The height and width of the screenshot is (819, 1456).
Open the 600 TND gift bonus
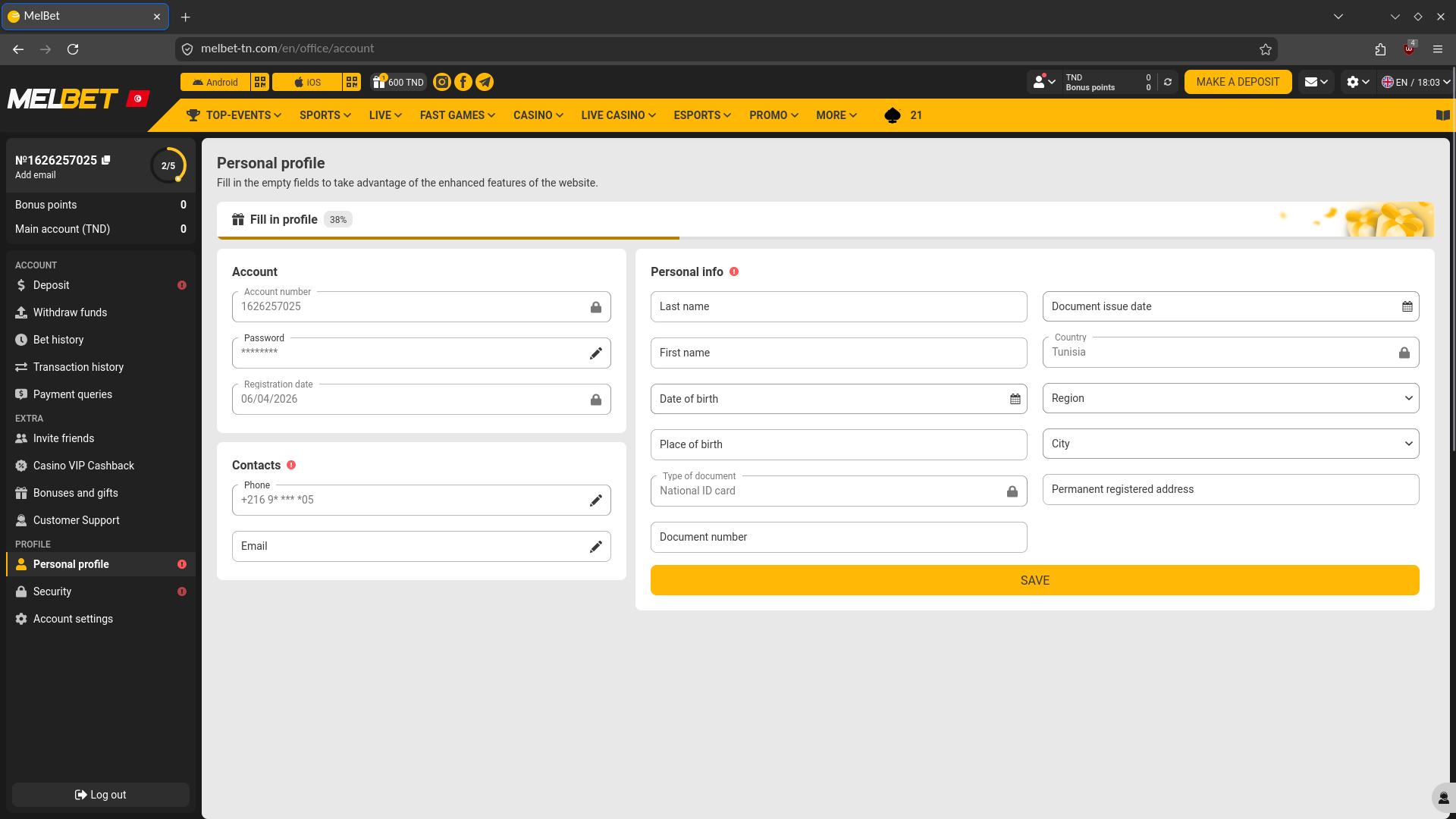point(398,82)
